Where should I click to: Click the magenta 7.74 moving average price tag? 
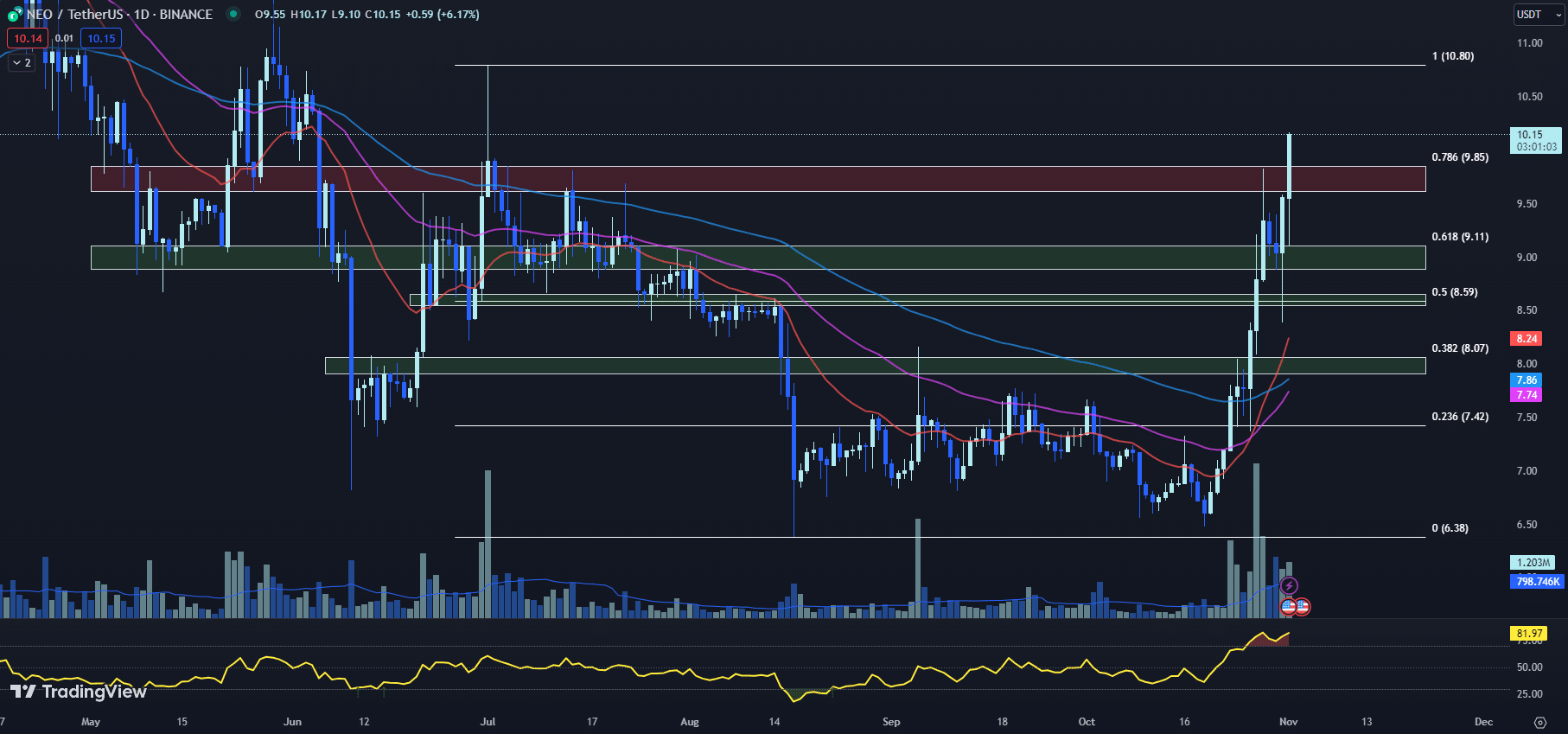click(x=1527, y=394)
